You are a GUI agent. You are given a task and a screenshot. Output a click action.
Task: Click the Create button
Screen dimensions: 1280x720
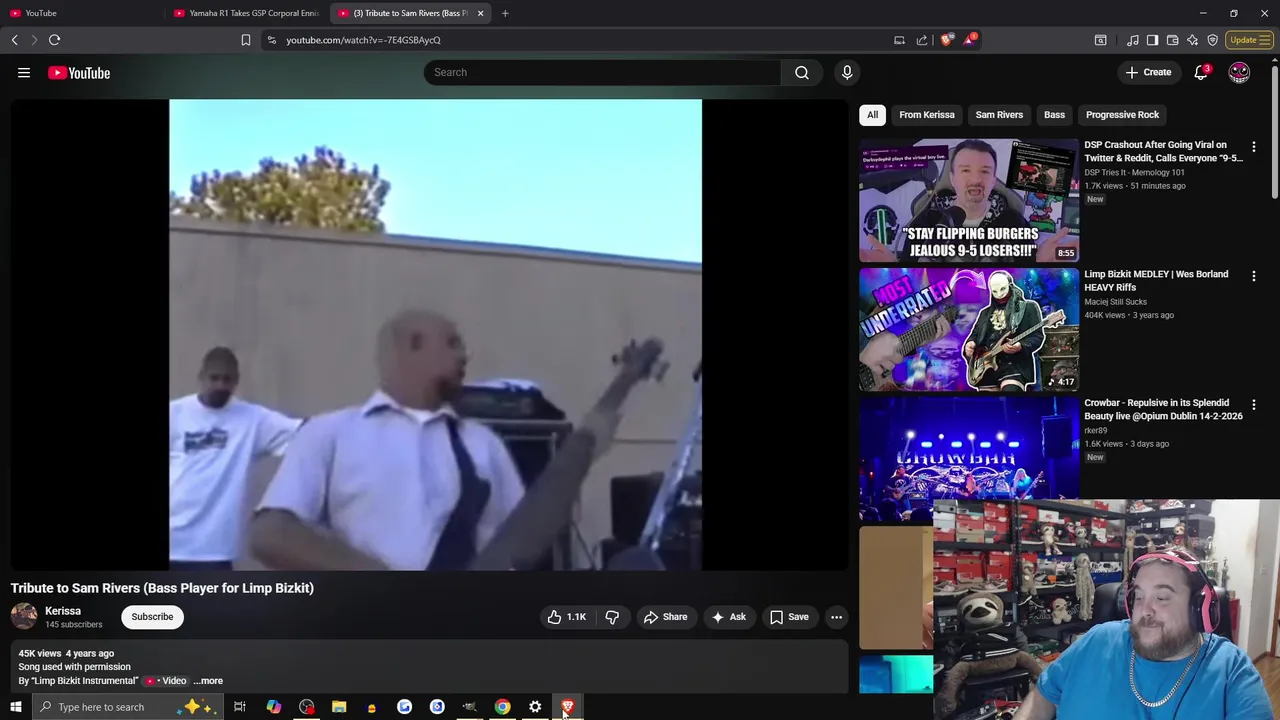(x=1147, y=72)
